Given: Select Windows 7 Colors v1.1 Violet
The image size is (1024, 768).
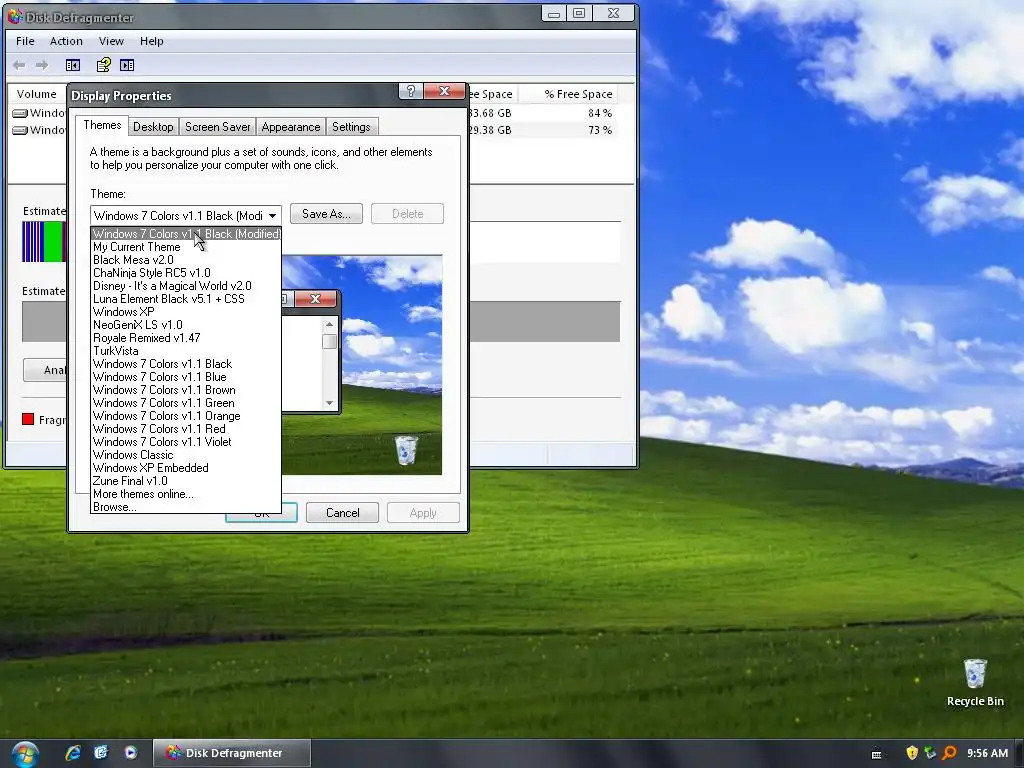Looking at the screenshot, I should coord(185,442).
